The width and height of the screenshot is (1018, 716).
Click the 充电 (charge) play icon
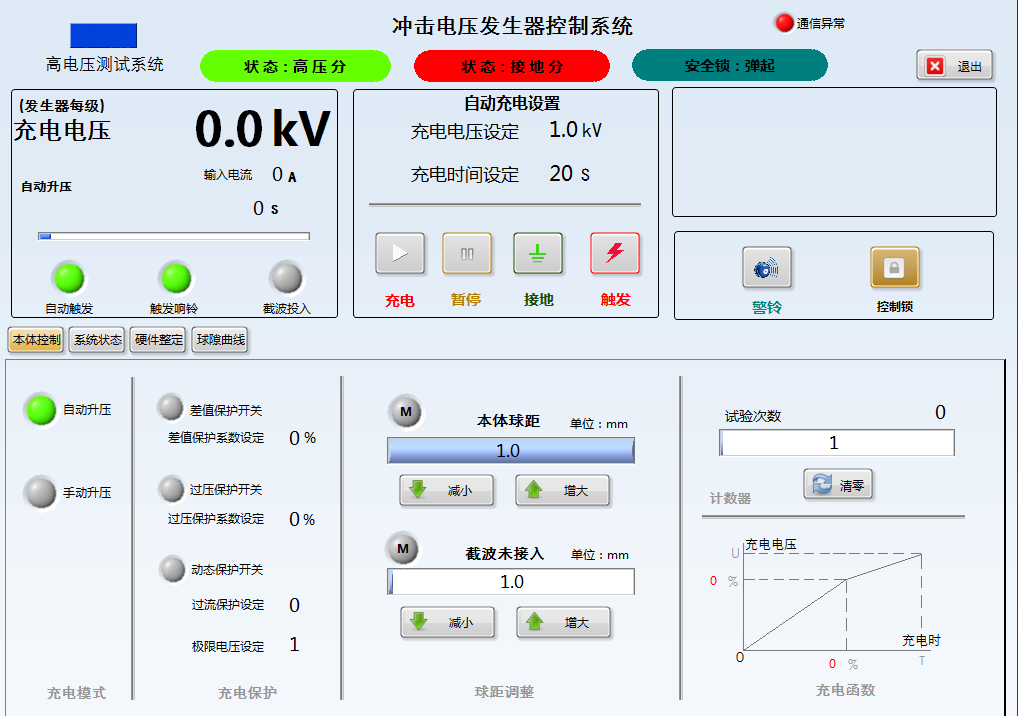400,254
